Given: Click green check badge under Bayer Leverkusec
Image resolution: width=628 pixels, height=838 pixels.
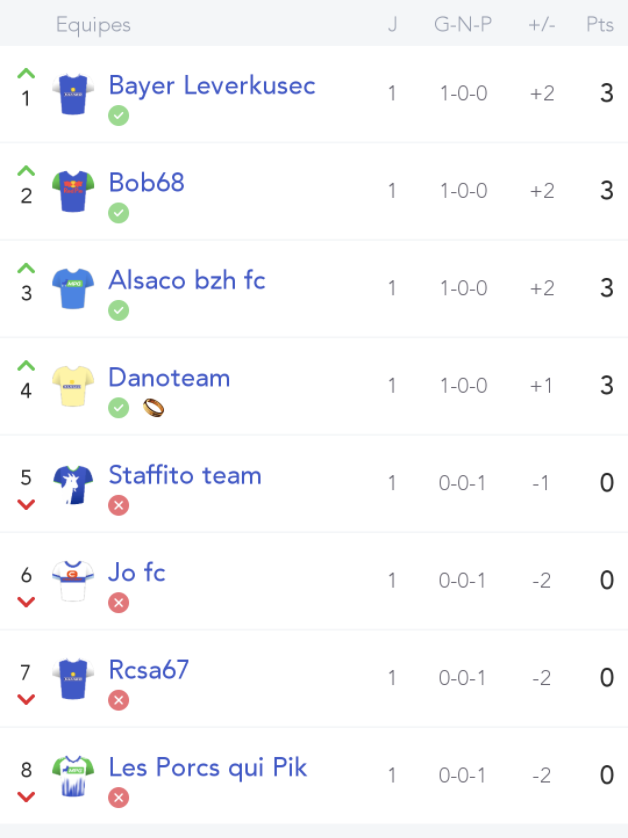Looking at the screenshot, I should coord(119,115).
